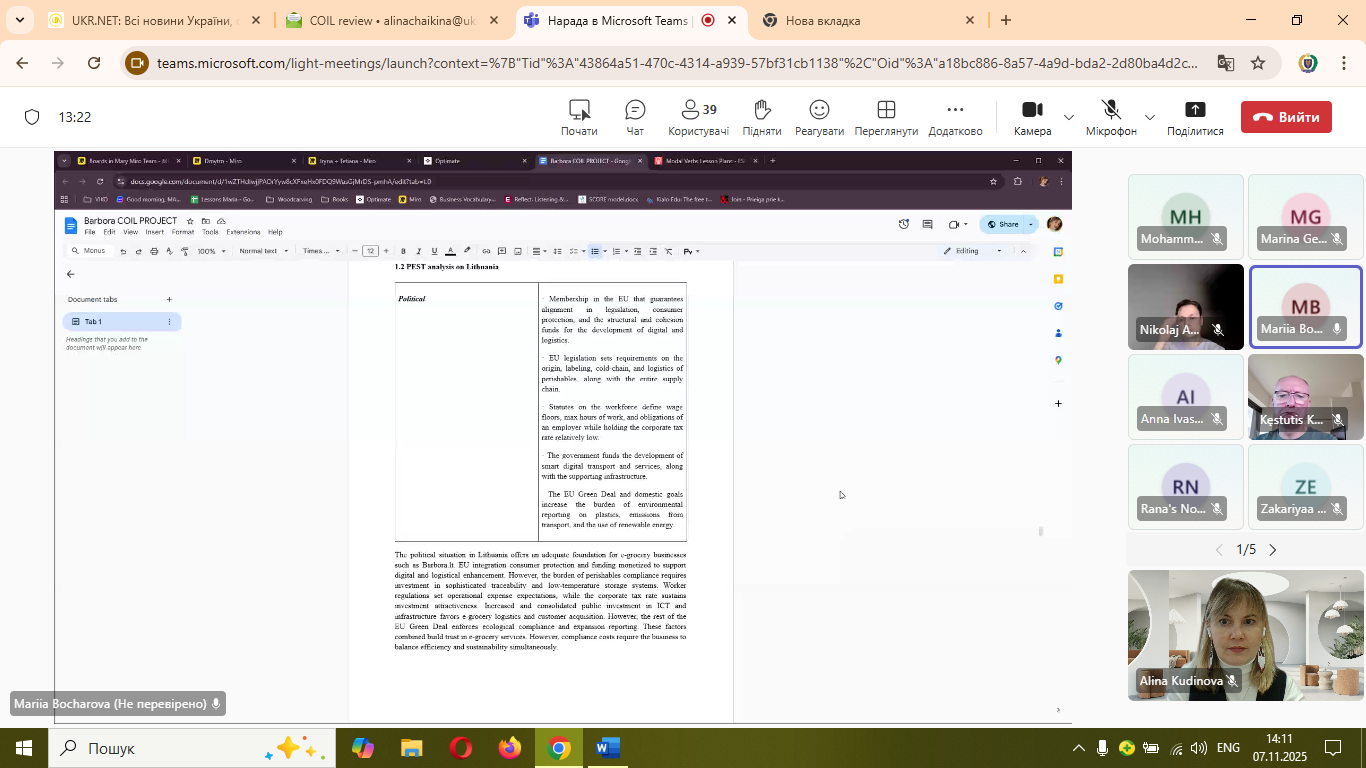
Task: Expand the microphone options dropdown arrow
Action: pos(1149,117)
